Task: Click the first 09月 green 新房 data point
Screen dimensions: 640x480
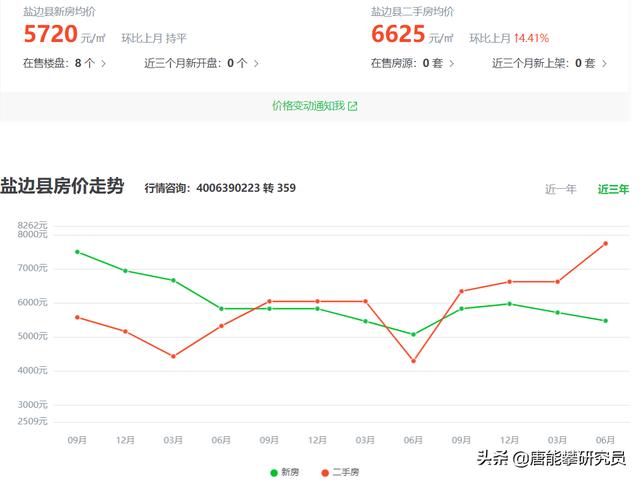Action: 77,252
